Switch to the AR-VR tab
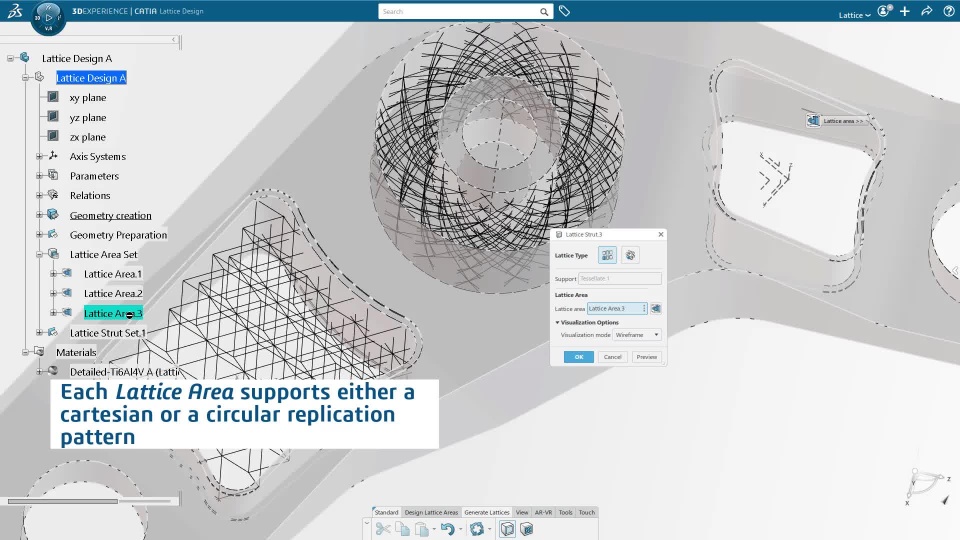Screen dimensions: 960x540 543,512
